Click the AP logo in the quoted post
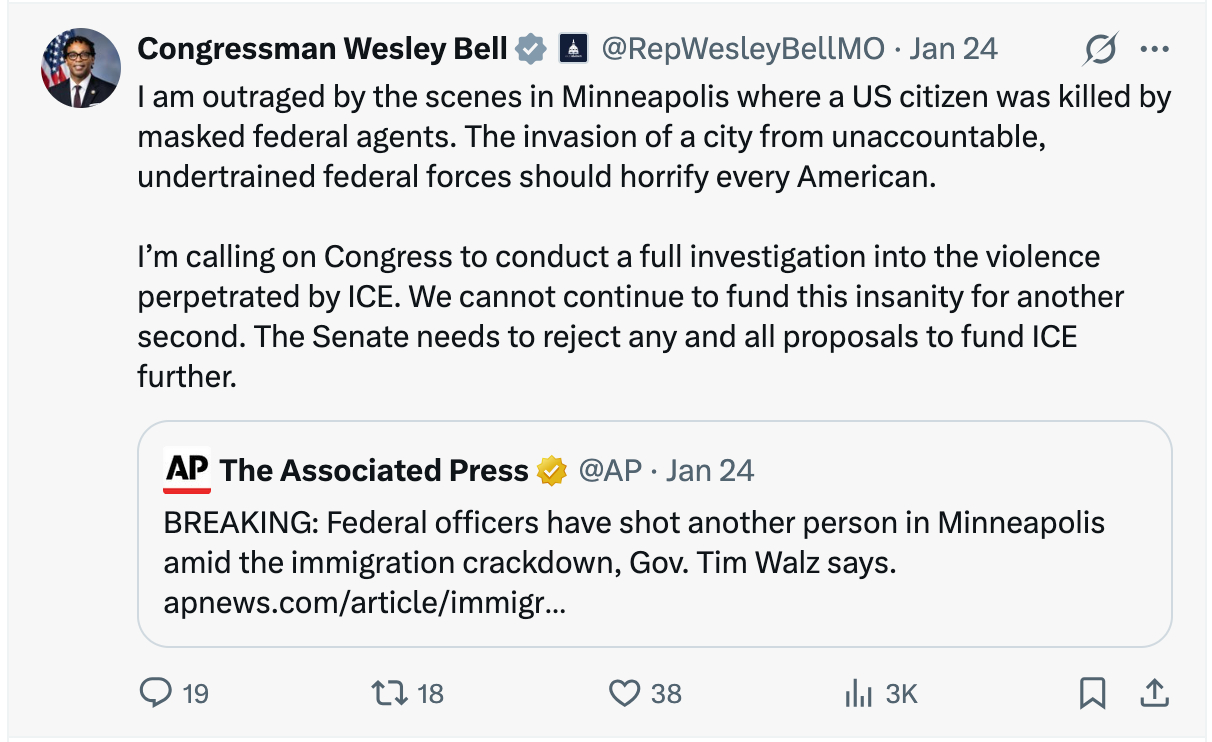This screenshot has width=1212, height=742. pos(187,470)
